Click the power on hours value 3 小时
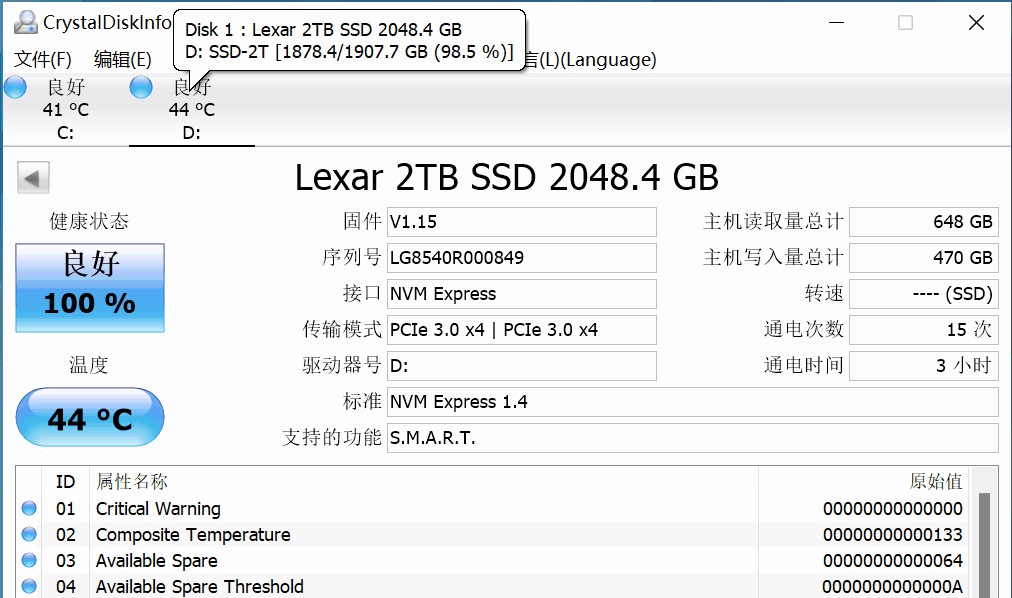Screen dimensions: 1012x598 [x=924, y=366]
